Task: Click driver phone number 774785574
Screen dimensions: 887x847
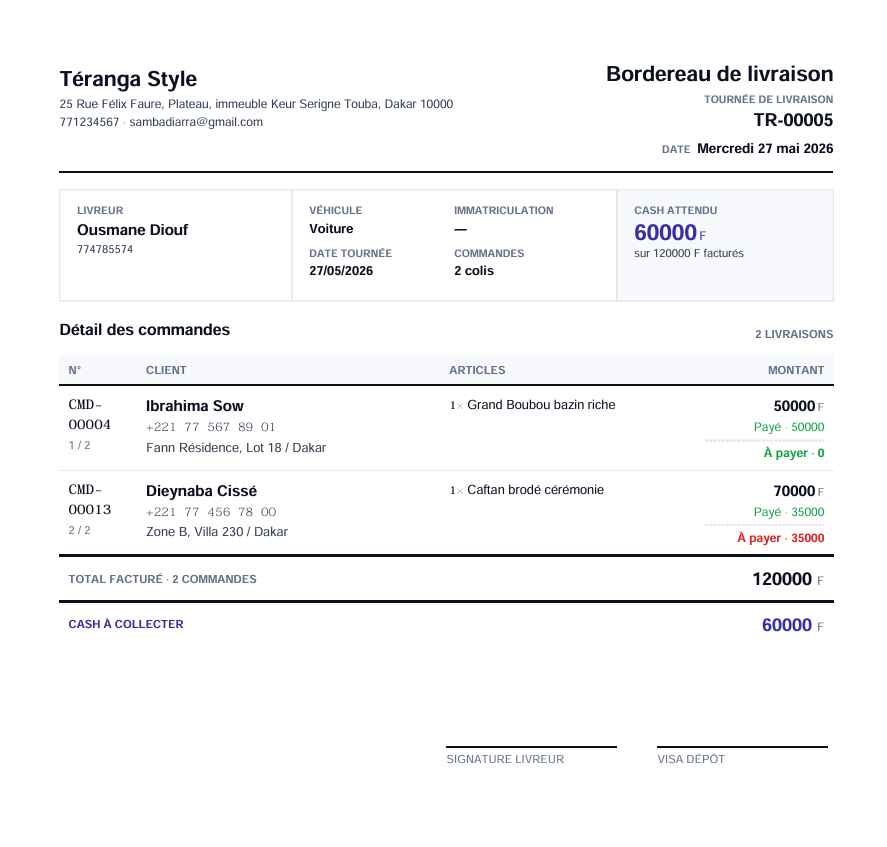Action: pos(105,250)
